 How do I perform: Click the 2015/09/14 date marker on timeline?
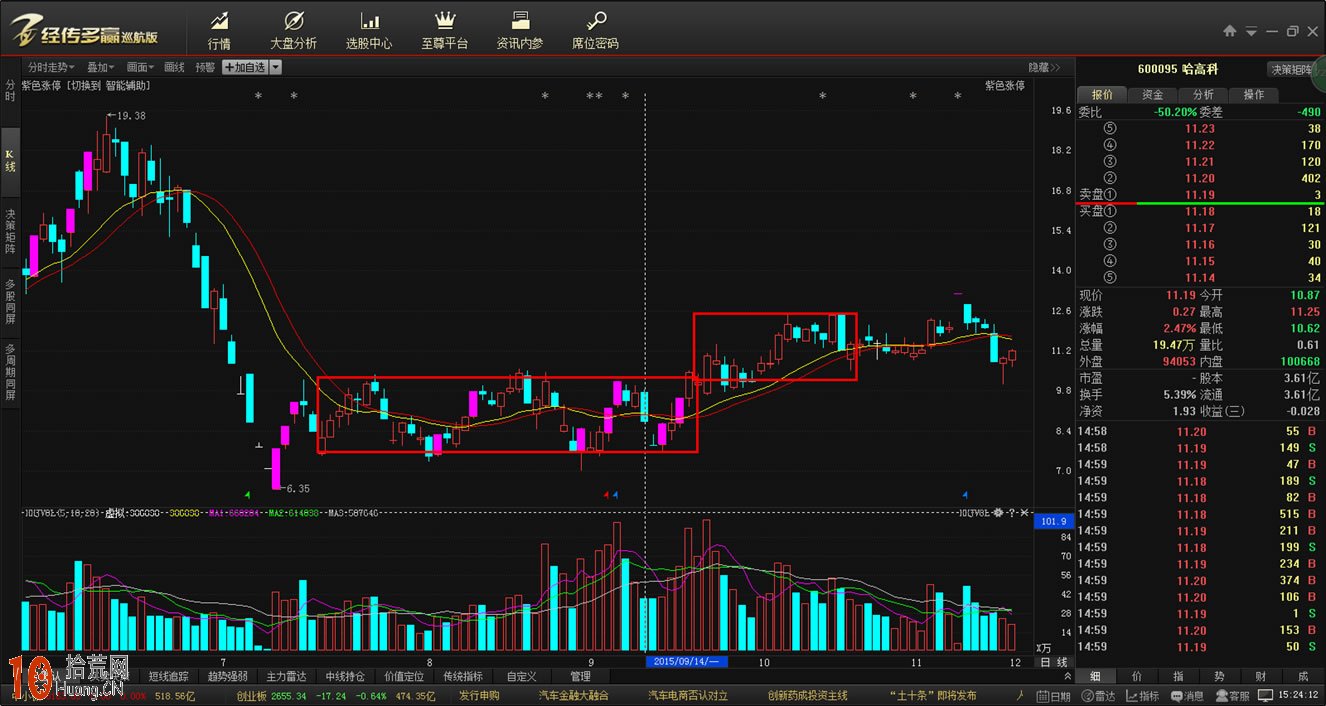[x=686, y=662]
